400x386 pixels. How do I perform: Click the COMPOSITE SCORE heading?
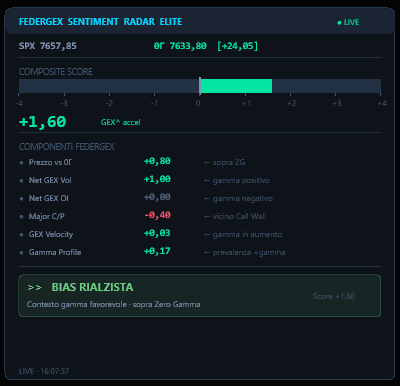(56, 72)
